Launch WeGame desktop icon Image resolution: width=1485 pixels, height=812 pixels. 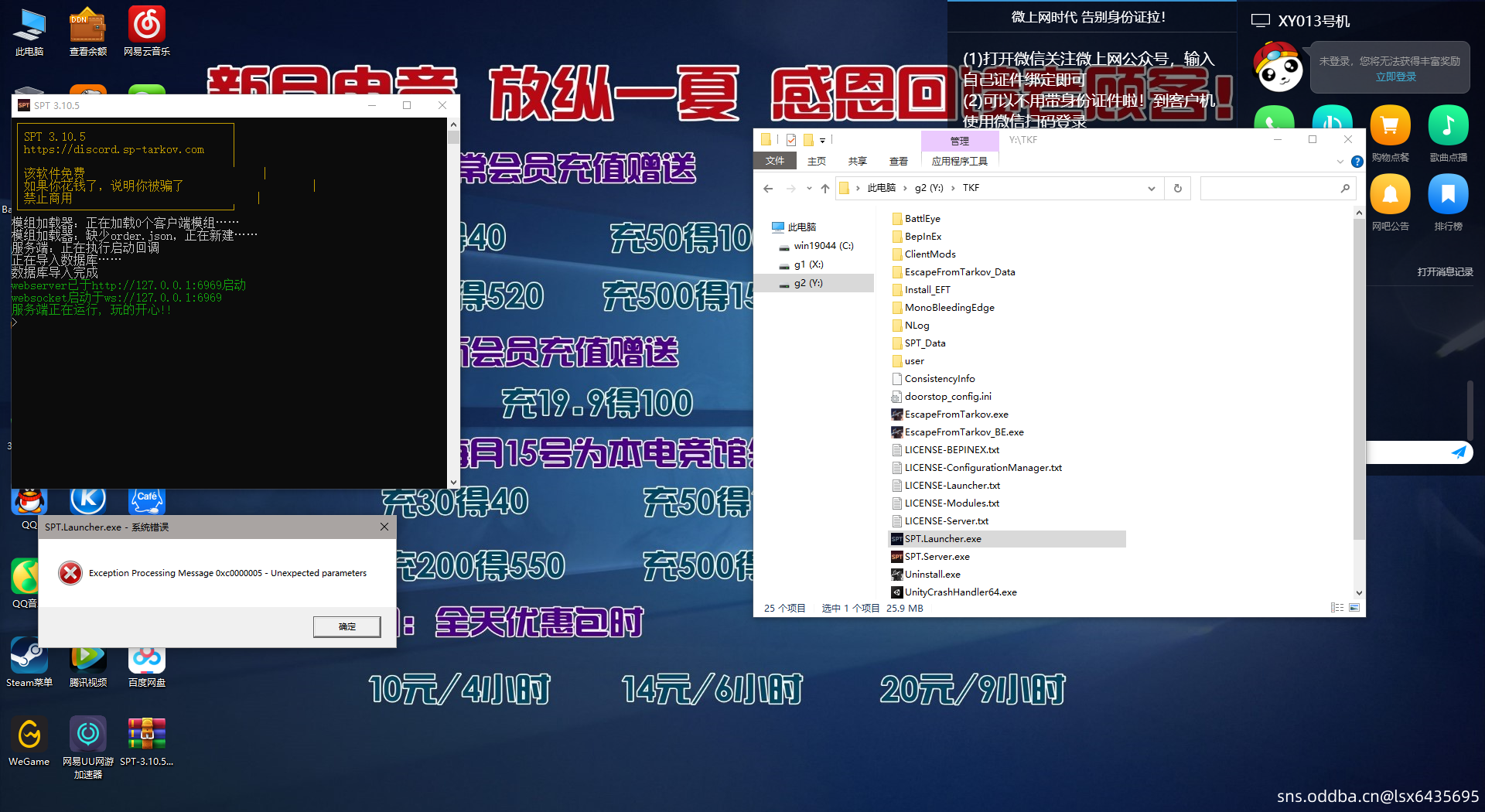[29, 741]
